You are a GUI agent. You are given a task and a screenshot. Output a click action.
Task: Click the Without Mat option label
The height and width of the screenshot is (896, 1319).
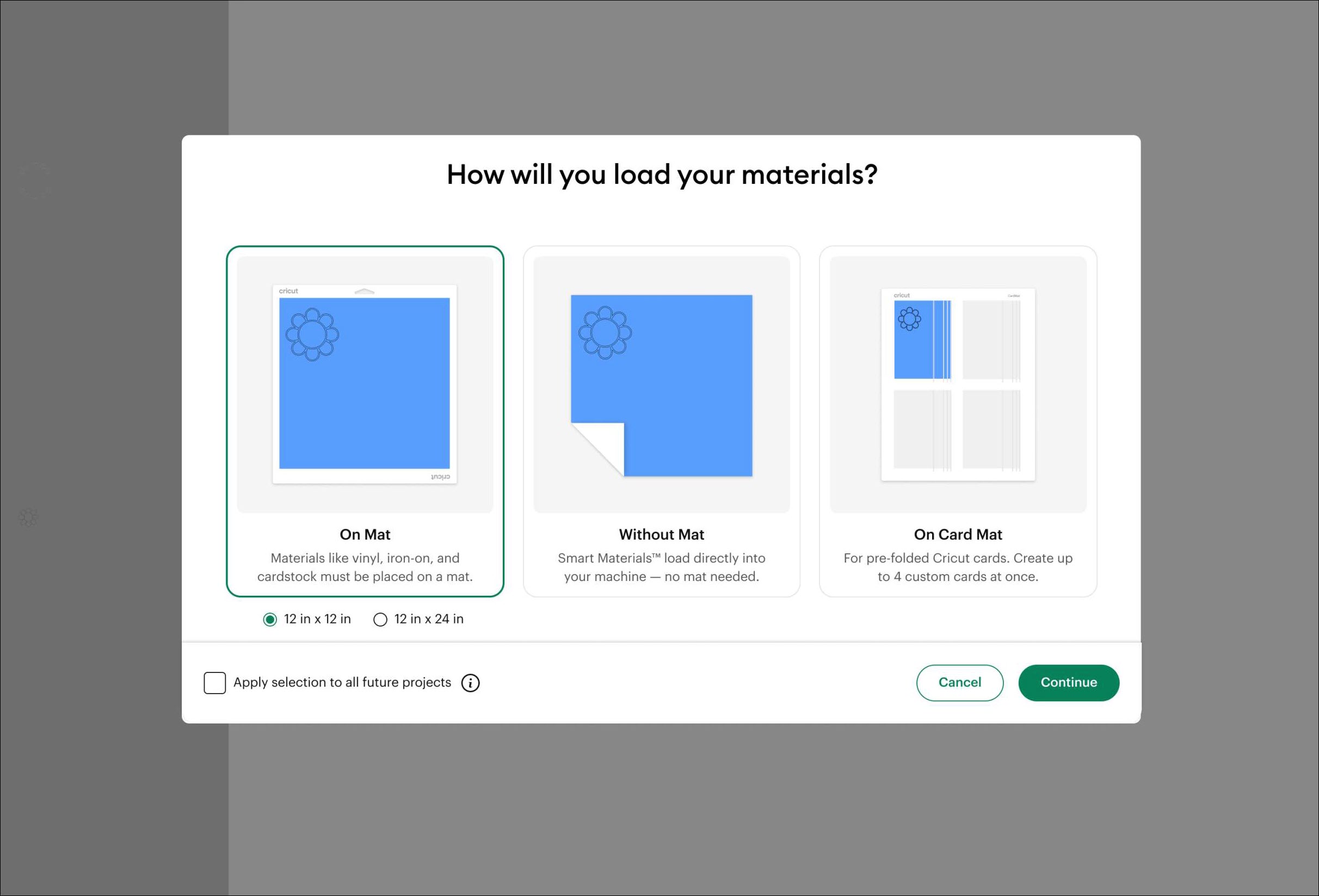661,534
